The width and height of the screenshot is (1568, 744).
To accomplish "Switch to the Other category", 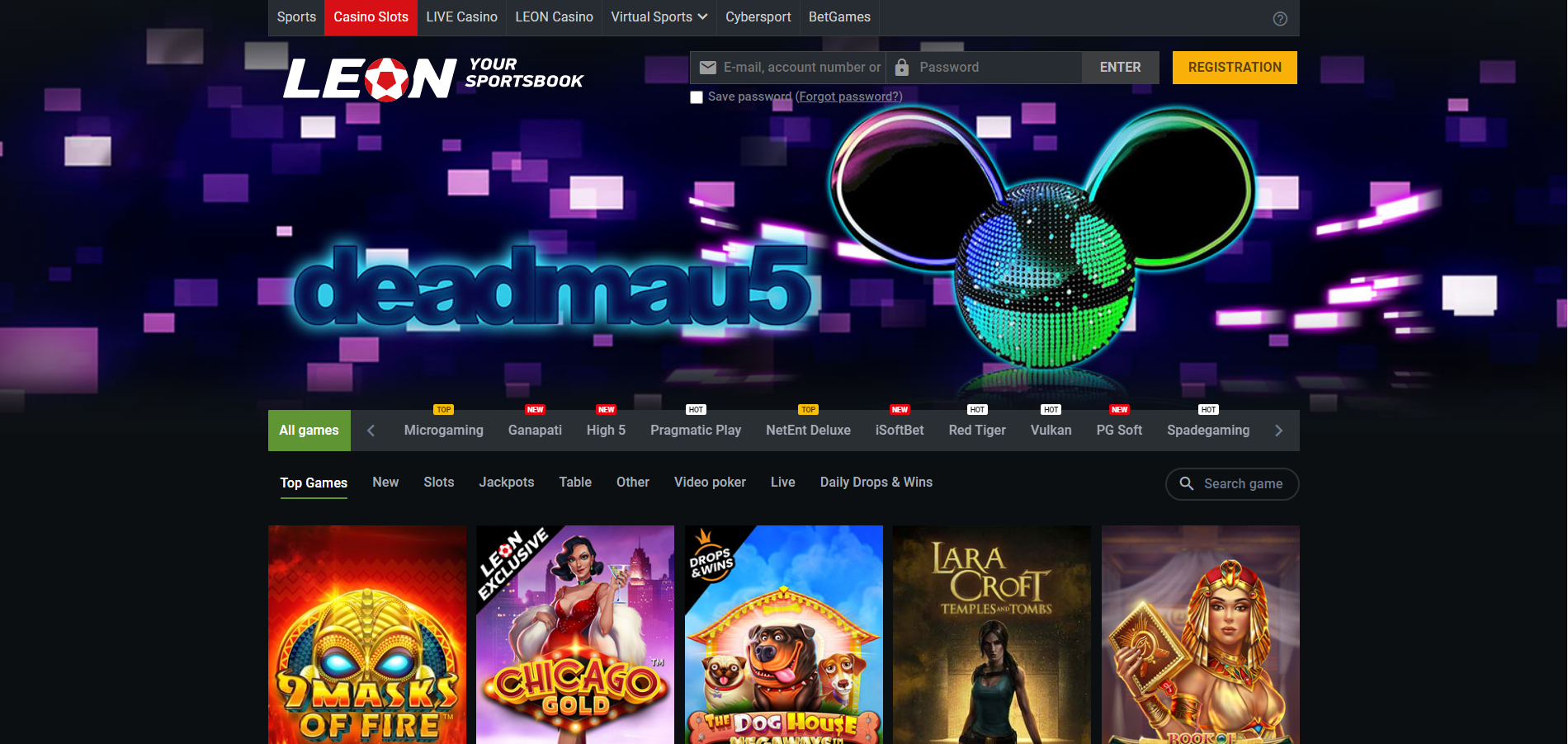I will [x=633, y=483].
